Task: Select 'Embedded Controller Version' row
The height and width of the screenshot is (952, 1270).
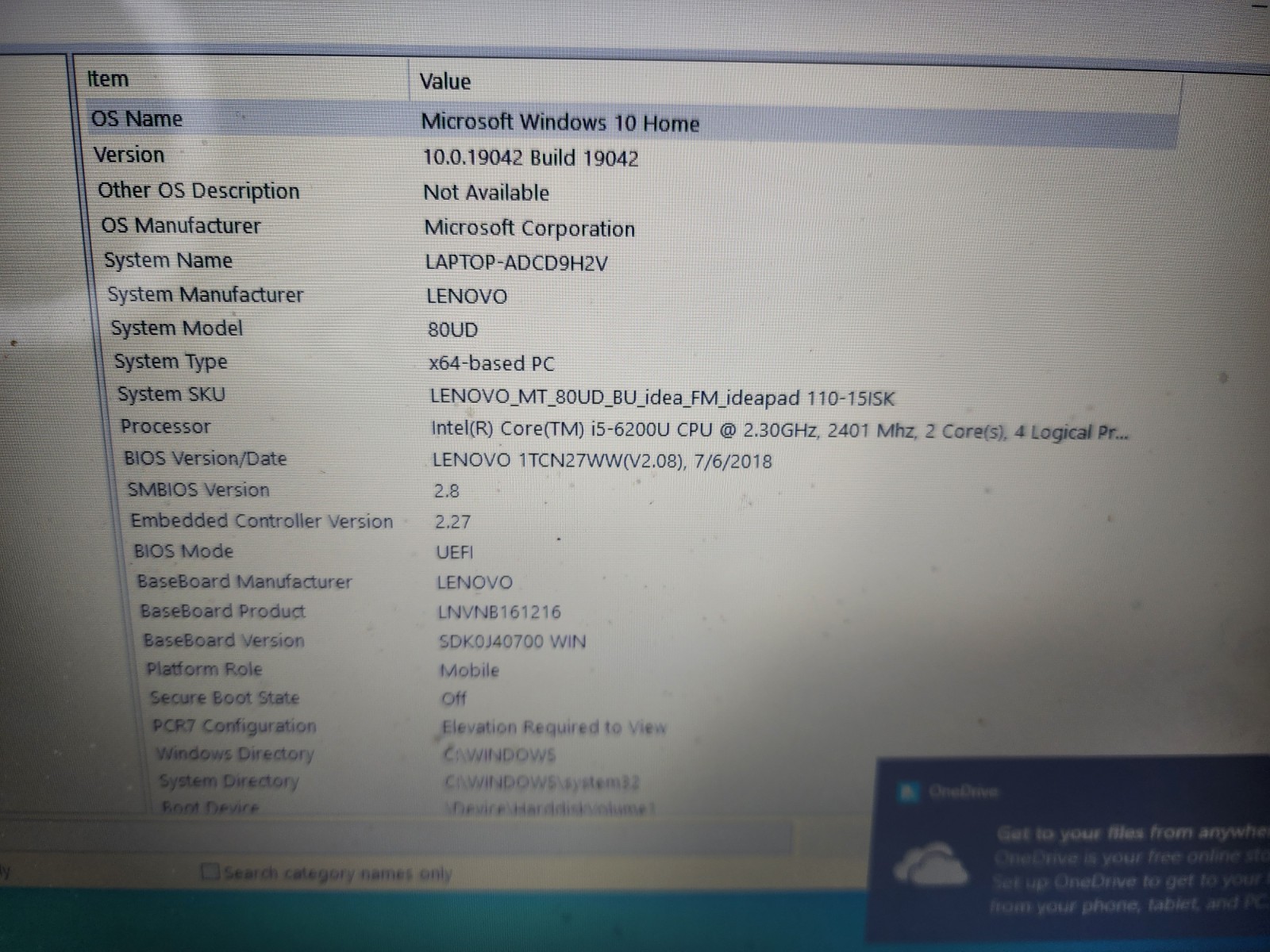Action: 261,520
